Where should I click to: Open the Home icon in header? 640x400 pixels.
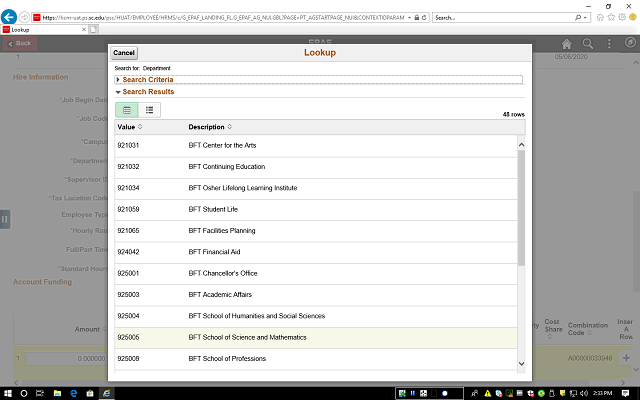click(567, 44)
